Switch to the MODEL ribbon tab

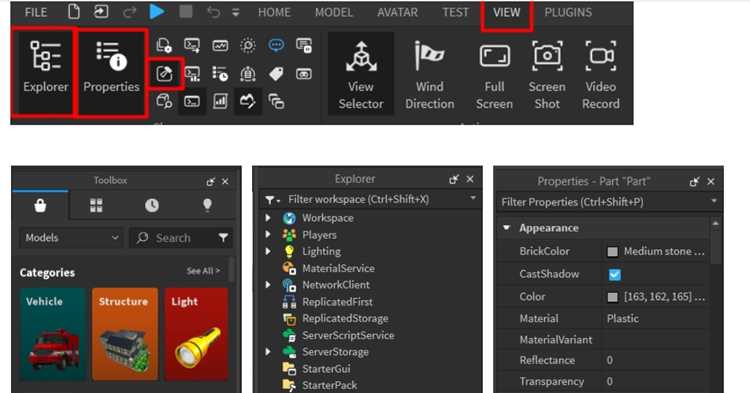[x=333, y=12]
